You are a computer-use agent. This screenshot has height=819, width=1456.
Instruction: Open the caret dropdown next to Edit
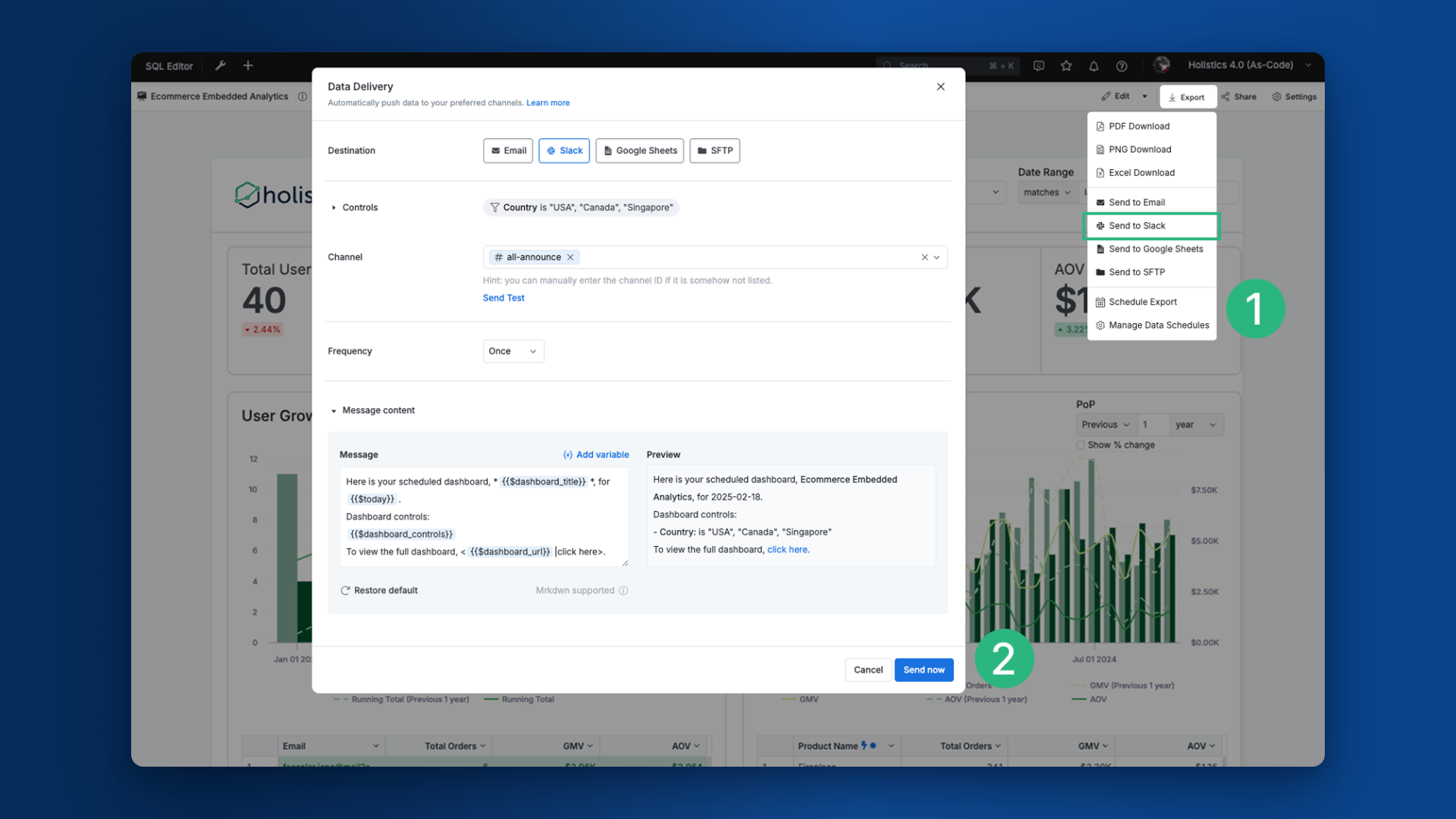pyautogui.click(x=1145, y=97)
